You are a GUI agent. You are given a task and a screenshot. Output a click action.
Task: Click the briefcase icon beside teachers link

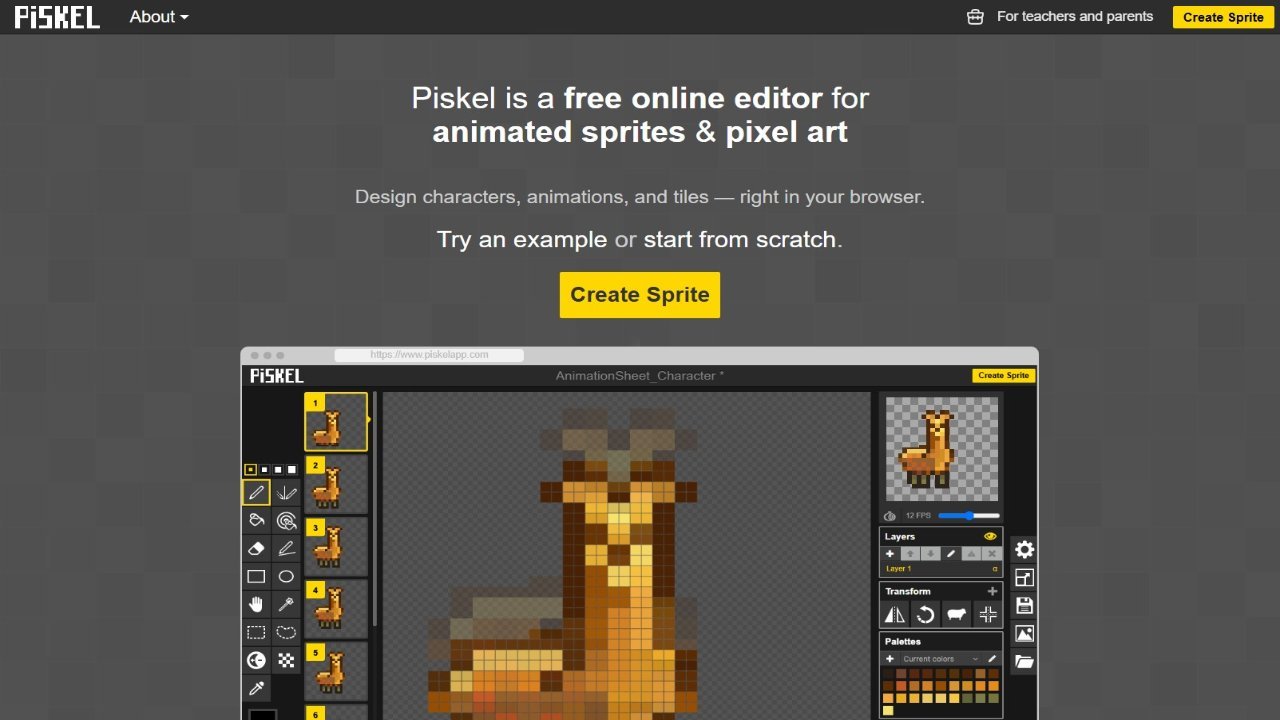coord(976,17)
